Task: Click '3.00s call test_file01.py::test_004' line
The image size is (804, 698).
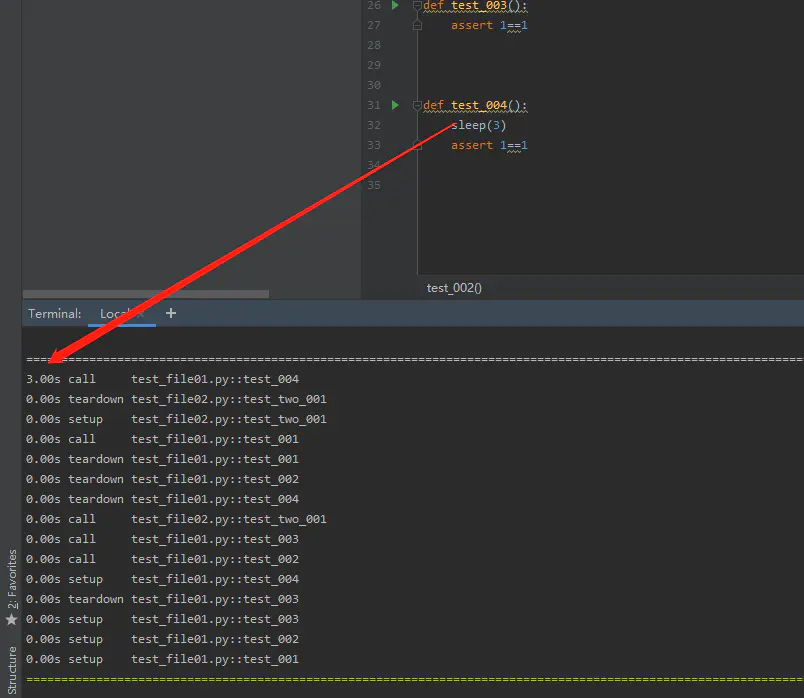Action: [163, 380]
